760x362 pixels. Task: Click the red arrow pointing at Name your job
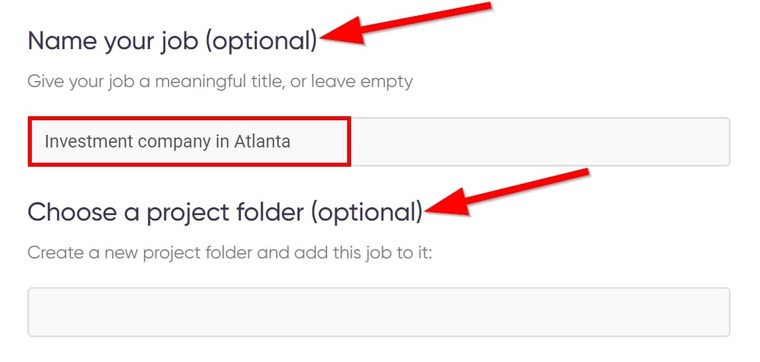point(406,24)
